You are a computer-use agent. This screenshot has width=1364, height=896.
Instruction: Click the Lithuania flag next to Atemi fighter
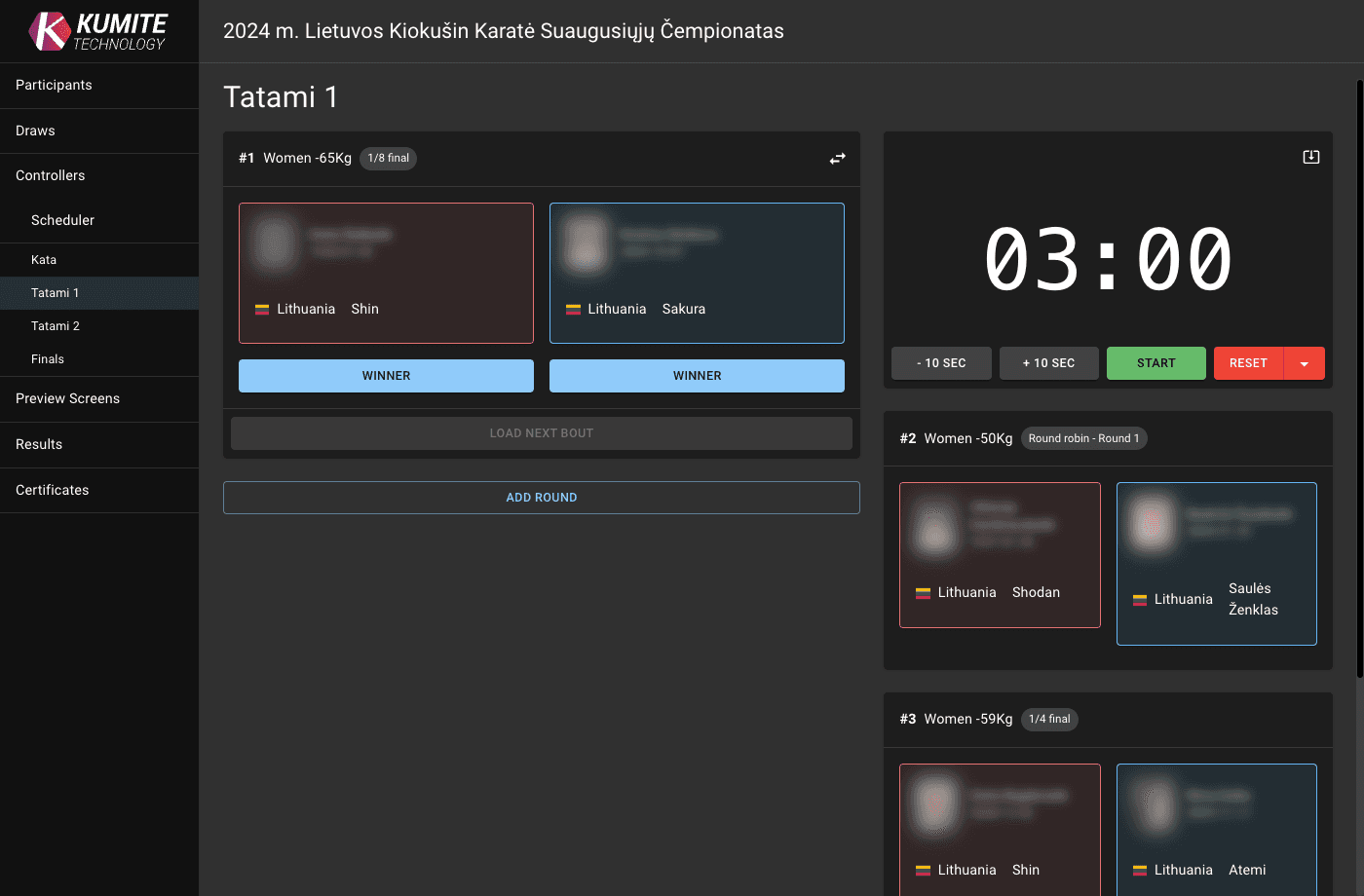(x=1139, y=870)
